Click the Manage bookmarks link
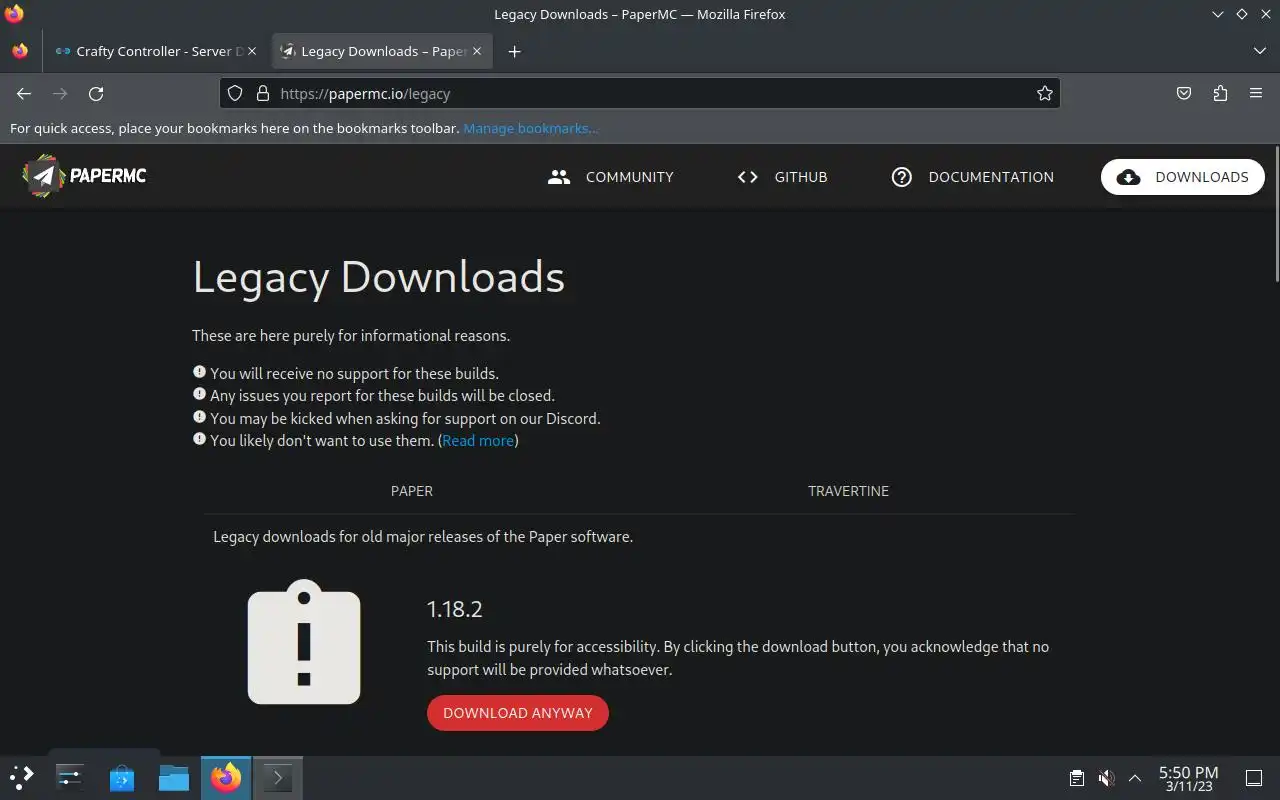1280x800 pixels. pos(531,128)
